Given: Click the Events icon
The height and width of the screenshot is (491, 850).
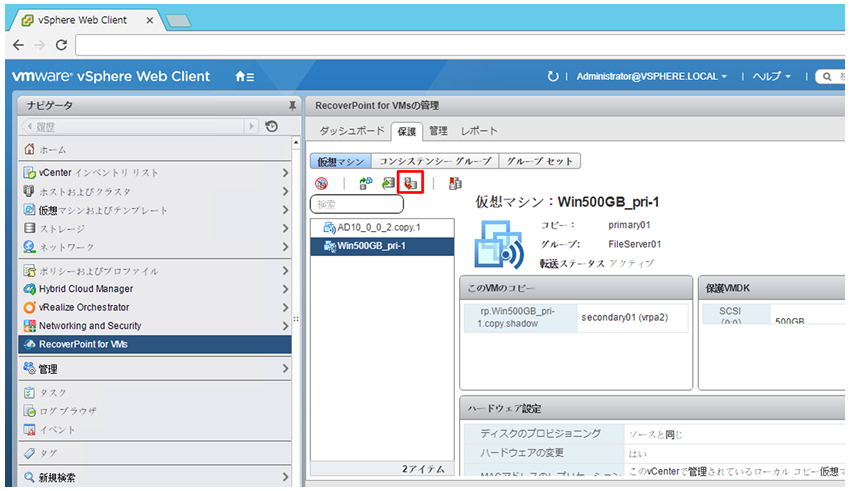Looking at the screenshot, I should (29, 430).
